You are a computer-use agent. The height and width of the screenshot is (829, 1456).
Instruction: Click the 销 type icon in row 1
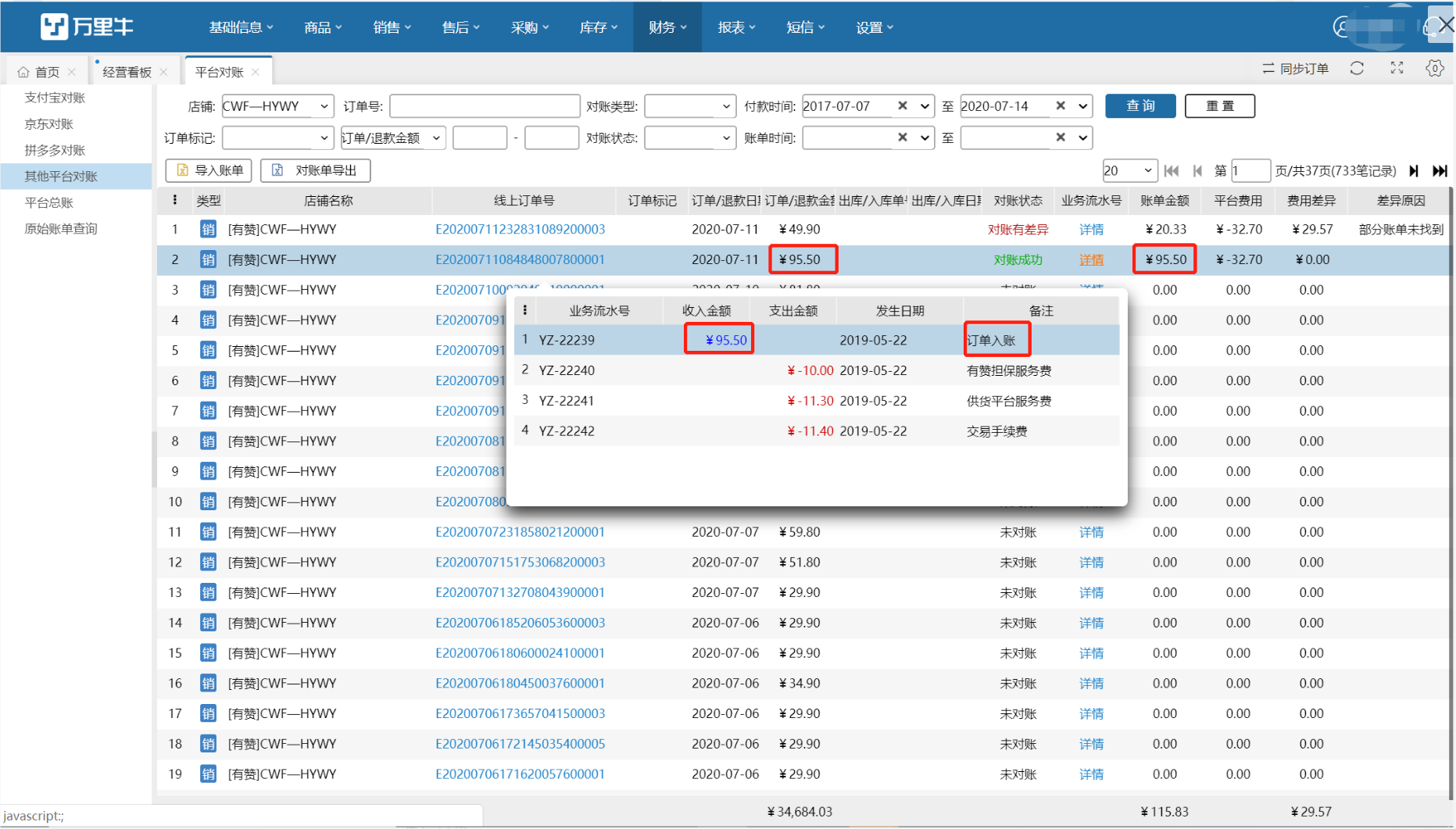coord(208,229)
